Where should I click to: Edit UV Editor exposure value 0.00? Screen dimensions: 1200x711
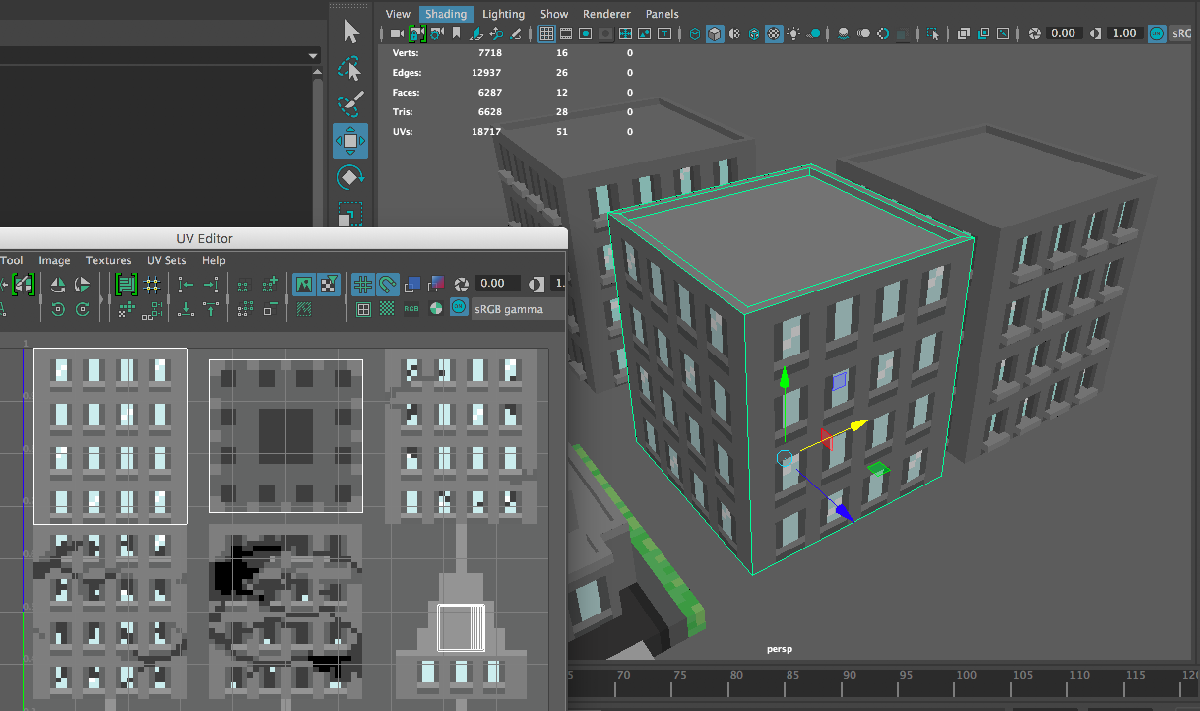pyautogui.click(x=499, y=284)
